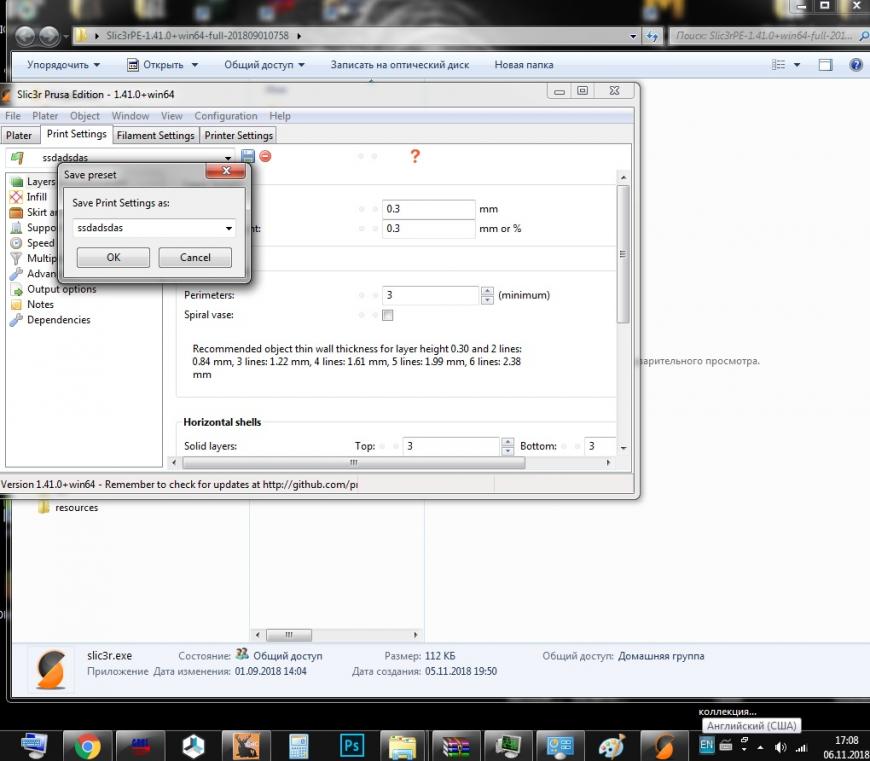Open the preset name dropdown in Save preset dialog
870x761 pixels.
(x=229, y=228)
